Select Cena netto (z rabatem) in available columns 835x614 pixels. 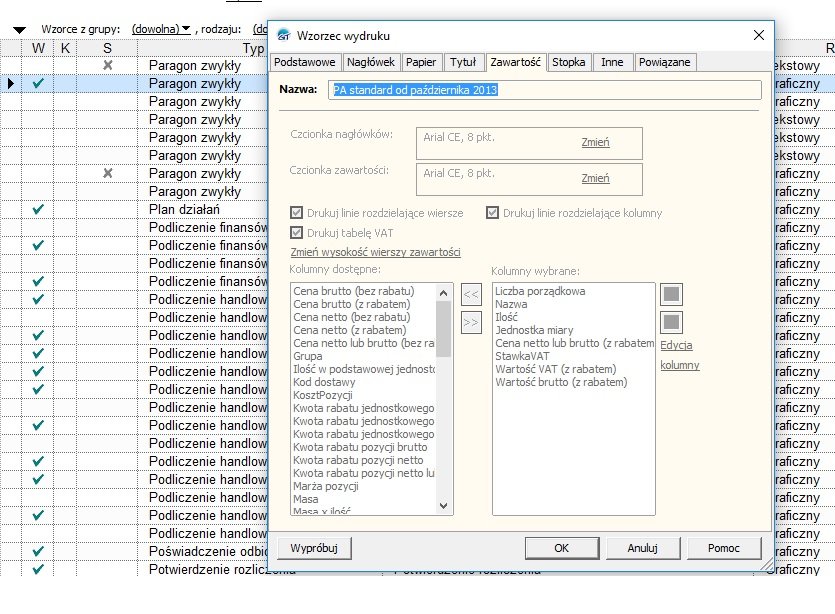tap(350, 330)
